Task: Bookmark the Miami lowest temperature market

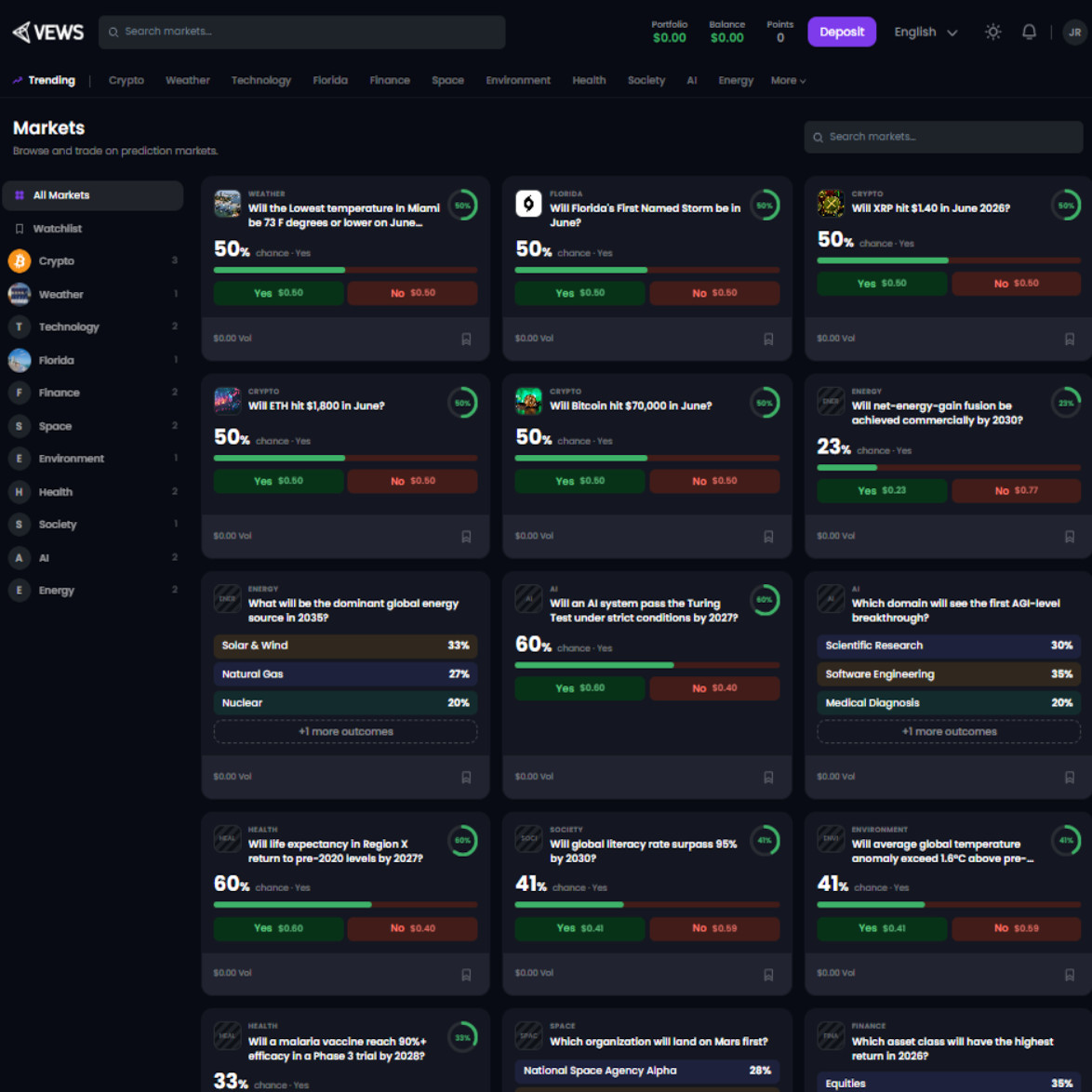Action: coord(466,340)
